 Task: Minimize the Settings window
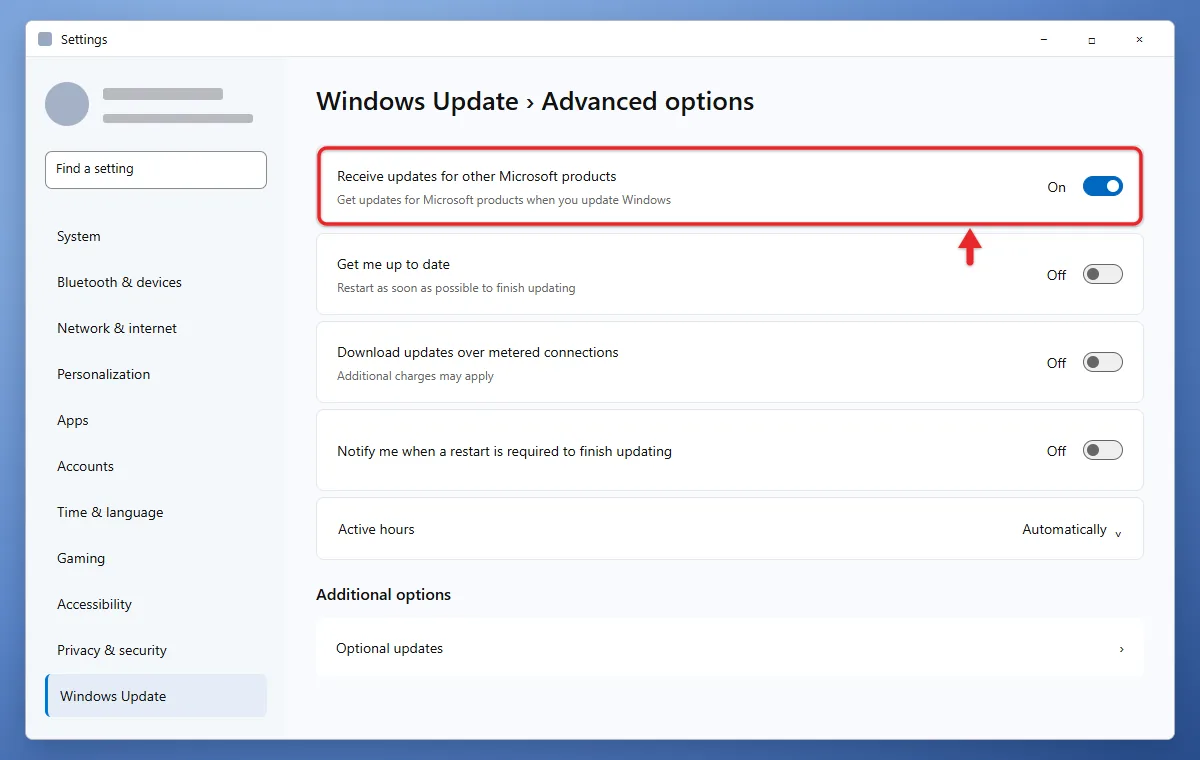click(x=1045, y=40)
